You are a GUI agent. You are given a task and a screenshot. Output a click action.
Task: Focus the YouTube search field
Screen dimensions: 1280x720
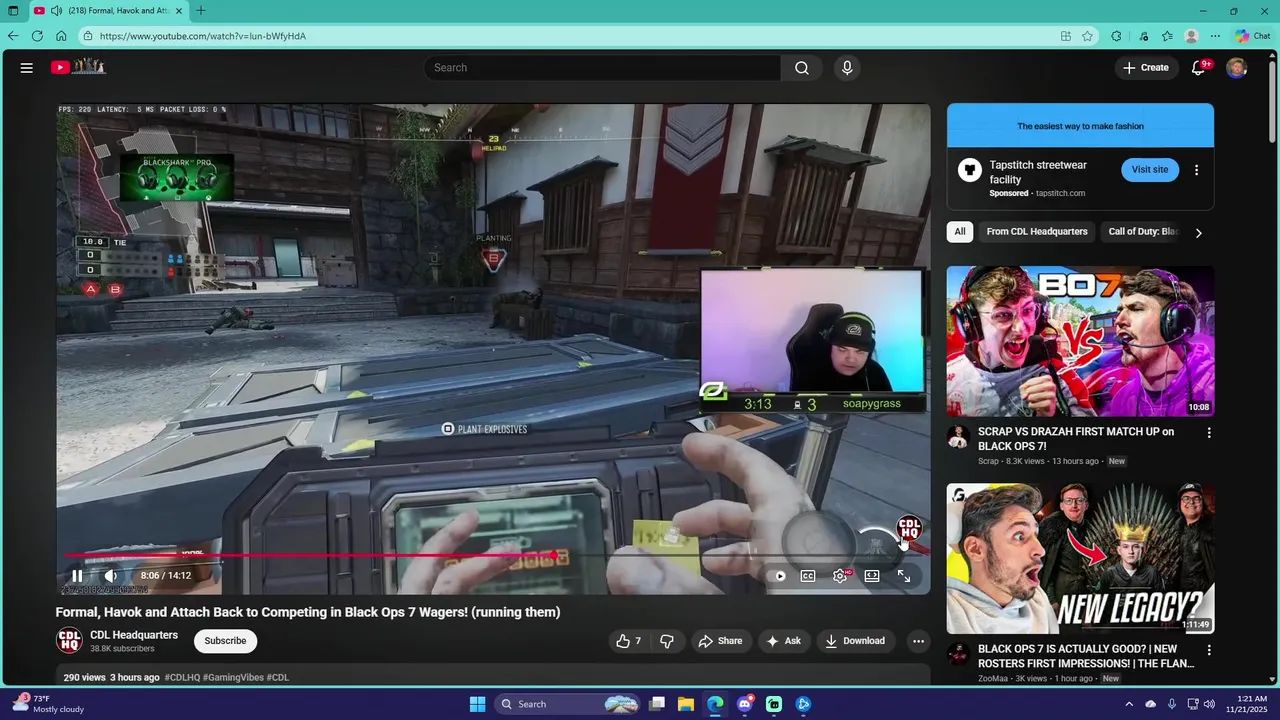click(603, 68)
